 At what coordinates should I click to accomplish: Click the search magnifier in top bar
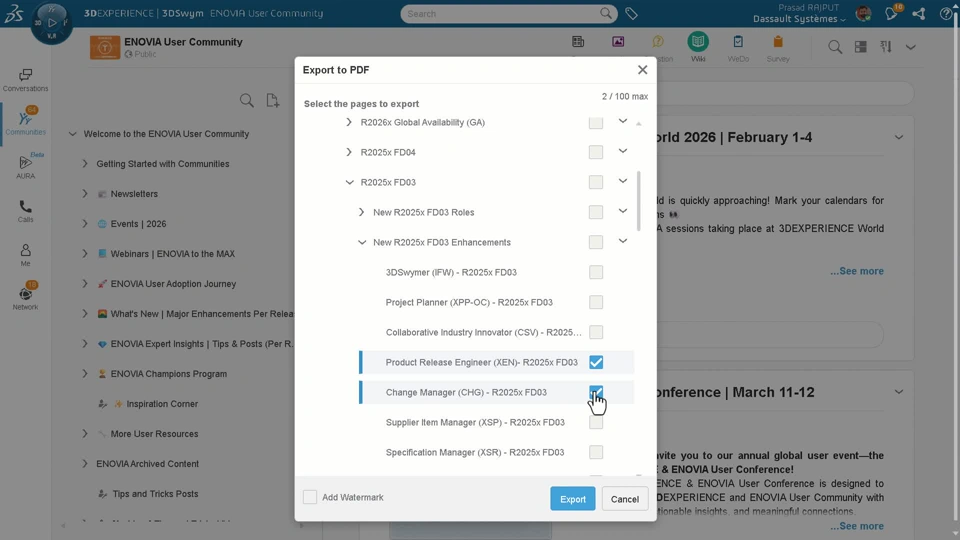(606, 13)
